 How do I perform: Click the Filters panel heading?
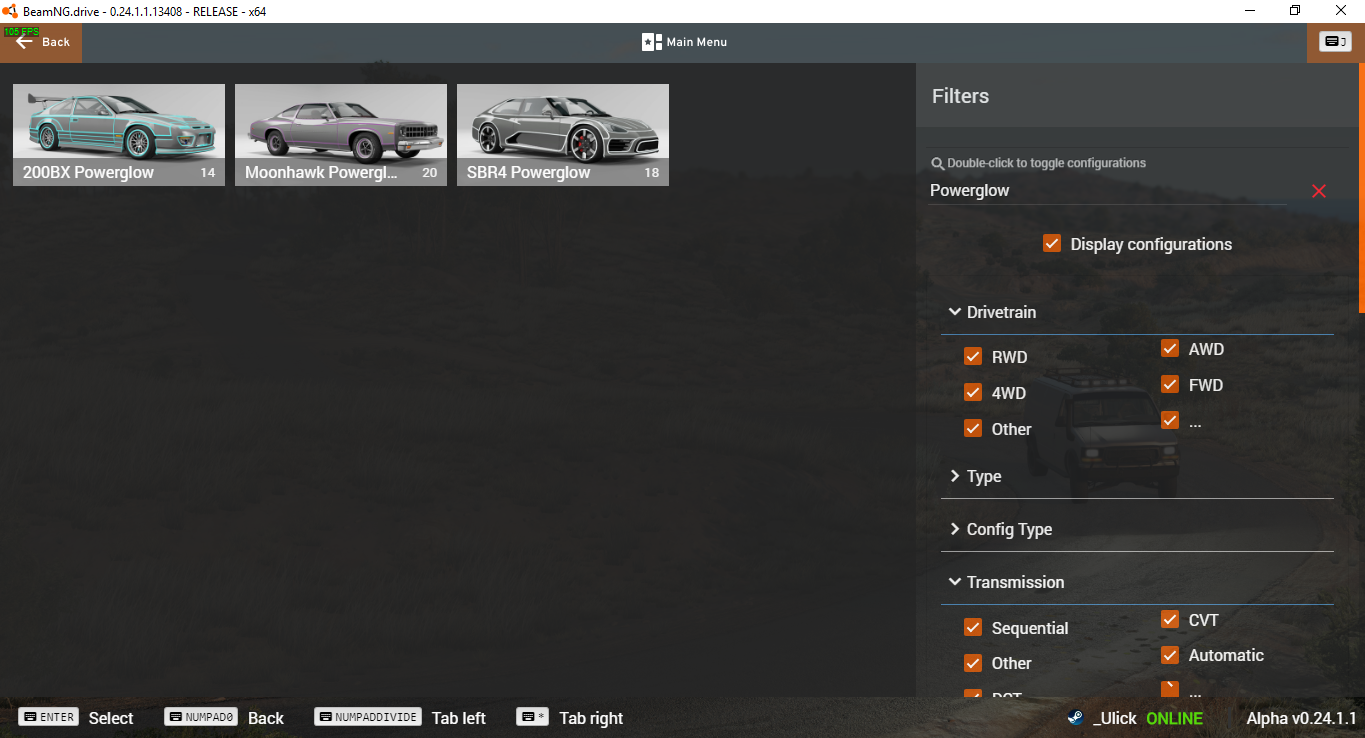pos(960,96)
